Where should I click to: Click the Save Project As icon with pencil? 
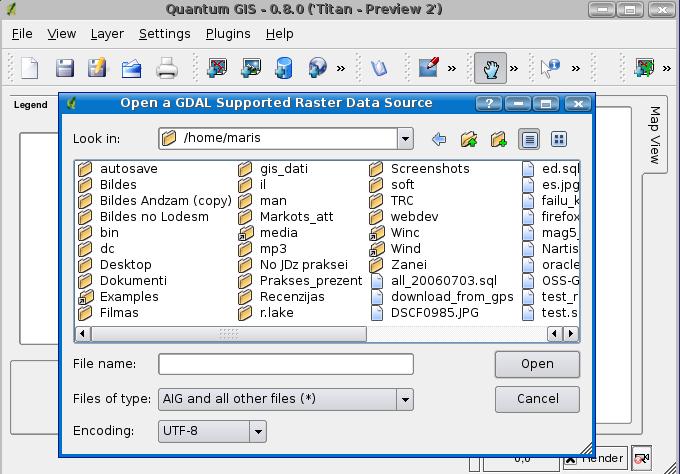click(x=97, y=68)
